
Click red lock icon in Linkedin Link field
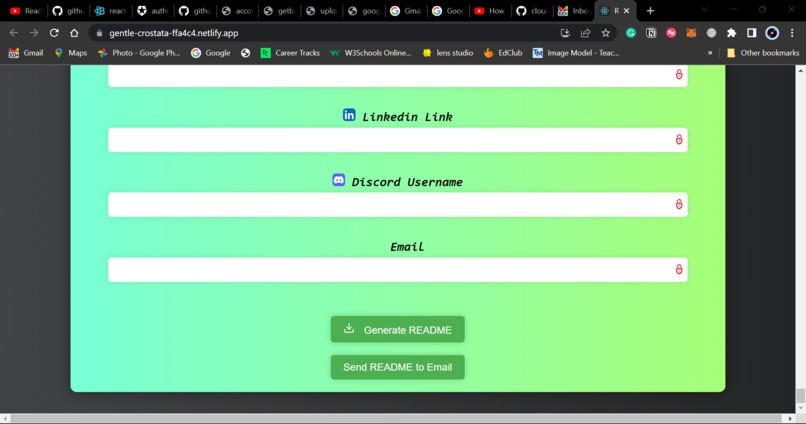pyautogui.click(x=679, y=140)
